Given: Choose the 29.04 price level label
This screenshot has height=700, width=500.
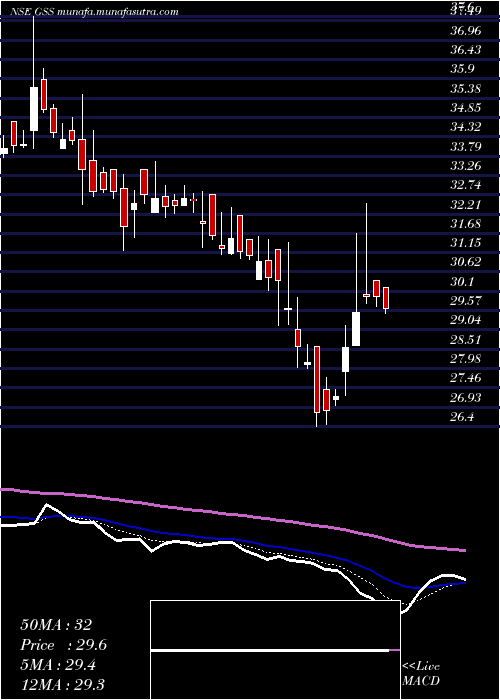Looking at the screenshot, I should pos(466,321).
